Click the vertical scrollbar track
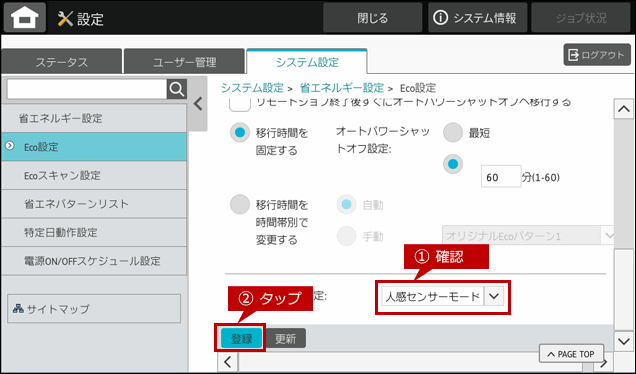Viewport: 636px width, 374px height. (x=623, y=225)
